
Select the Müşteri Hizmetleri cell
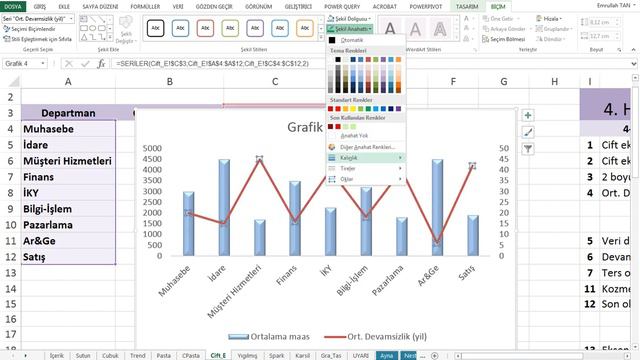68,161
